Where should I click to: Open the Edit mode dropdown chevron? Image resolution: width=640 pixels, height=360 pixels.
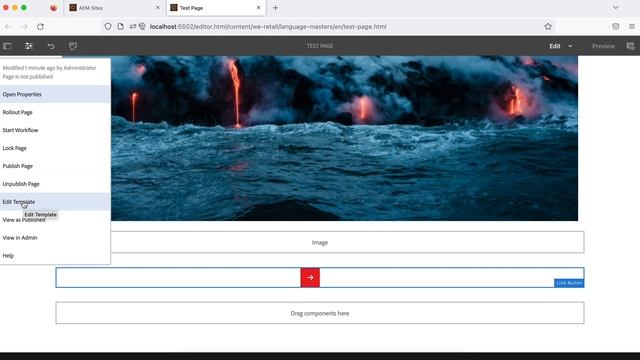pos(570,46)
